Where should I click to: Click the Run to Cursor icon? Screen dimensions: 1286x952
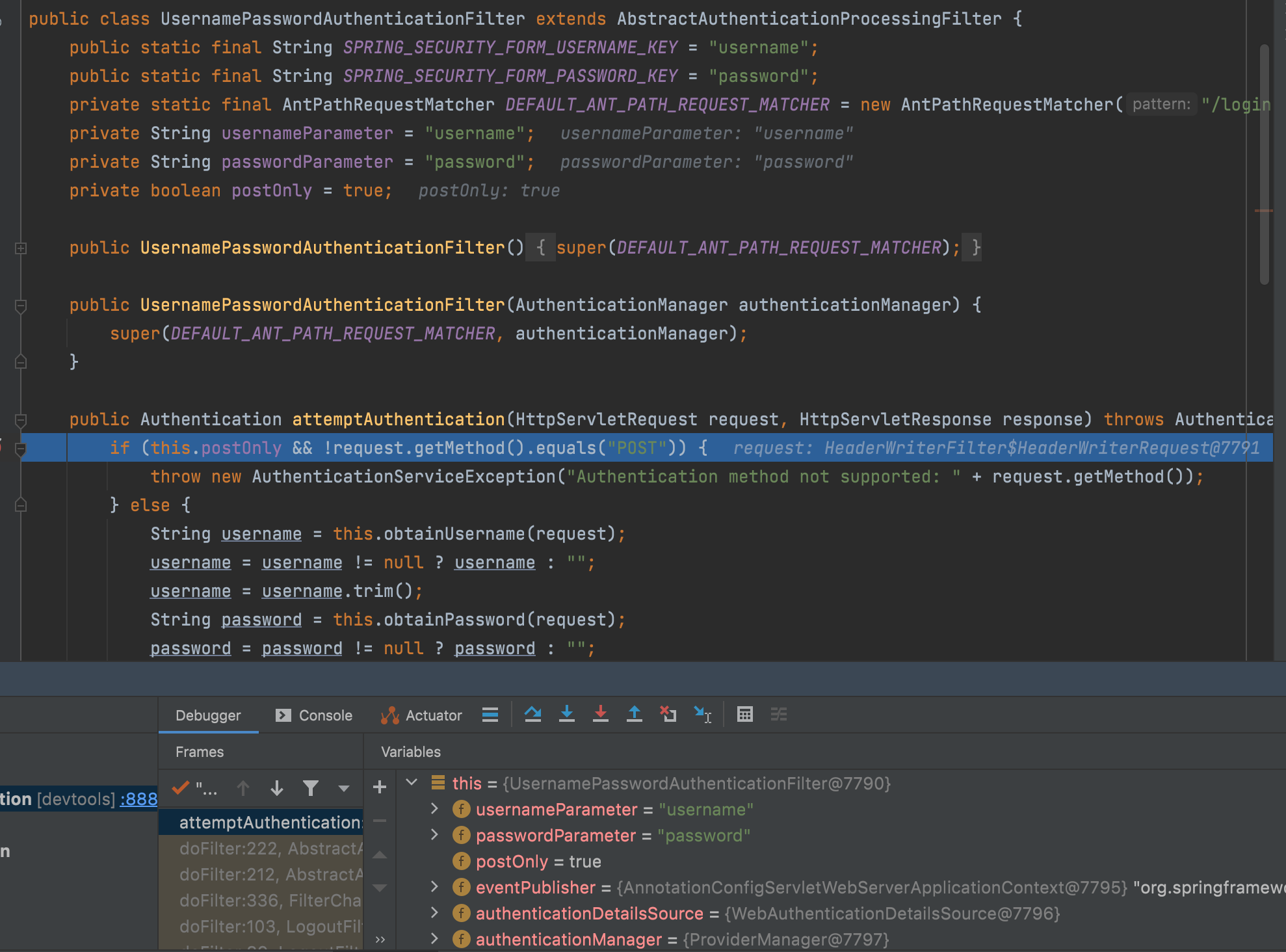click(703, 715)
